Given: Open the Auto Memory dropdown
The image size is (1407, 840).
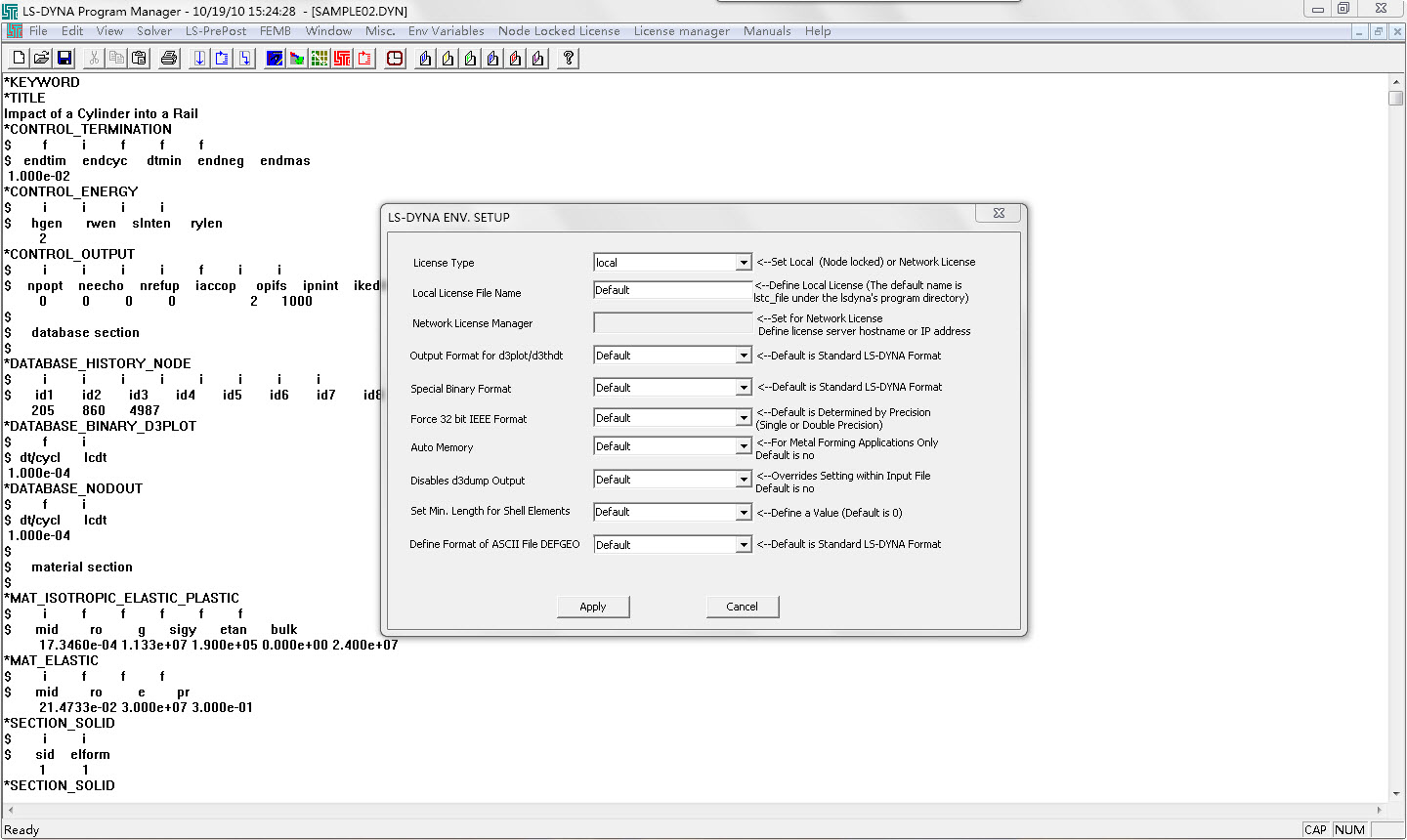Looking at the screenshot, I should 744,446.
